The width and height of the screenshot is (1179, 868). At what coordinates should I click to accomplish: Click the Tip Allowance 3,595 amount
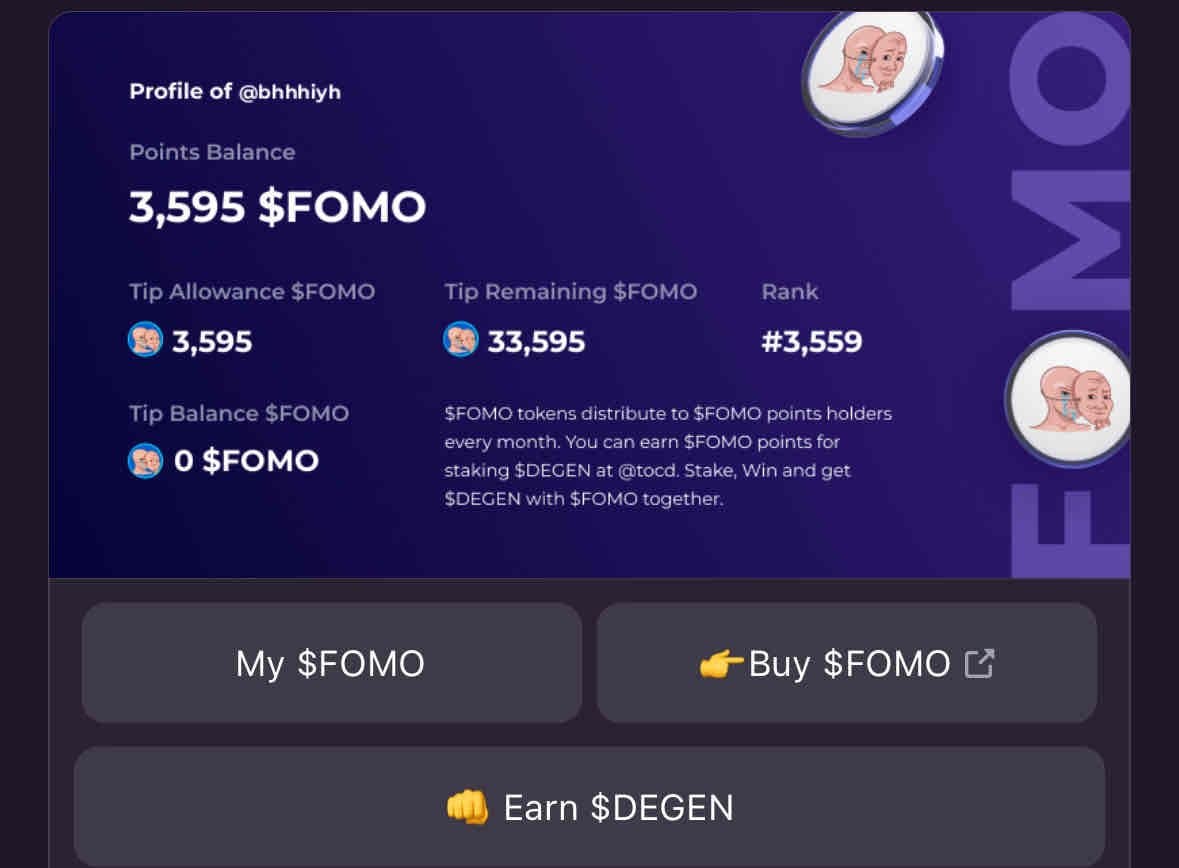212,342
